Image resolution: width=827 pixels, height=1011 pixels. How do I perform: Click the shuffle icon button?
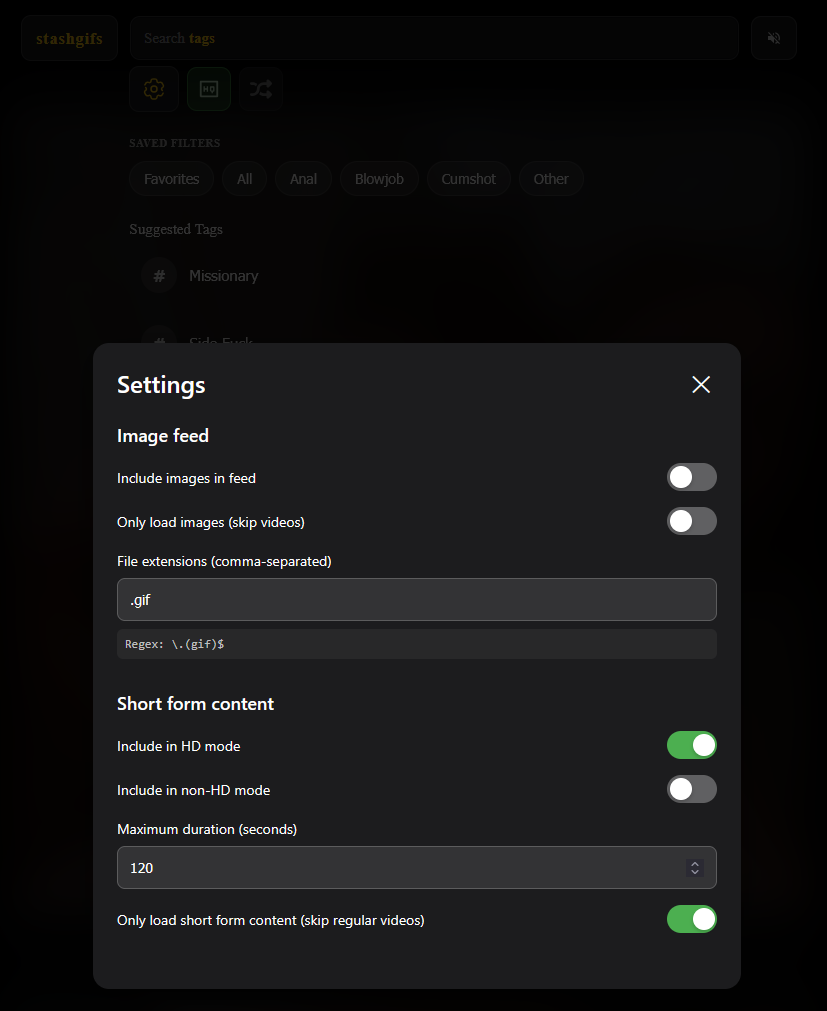point(261,89)
